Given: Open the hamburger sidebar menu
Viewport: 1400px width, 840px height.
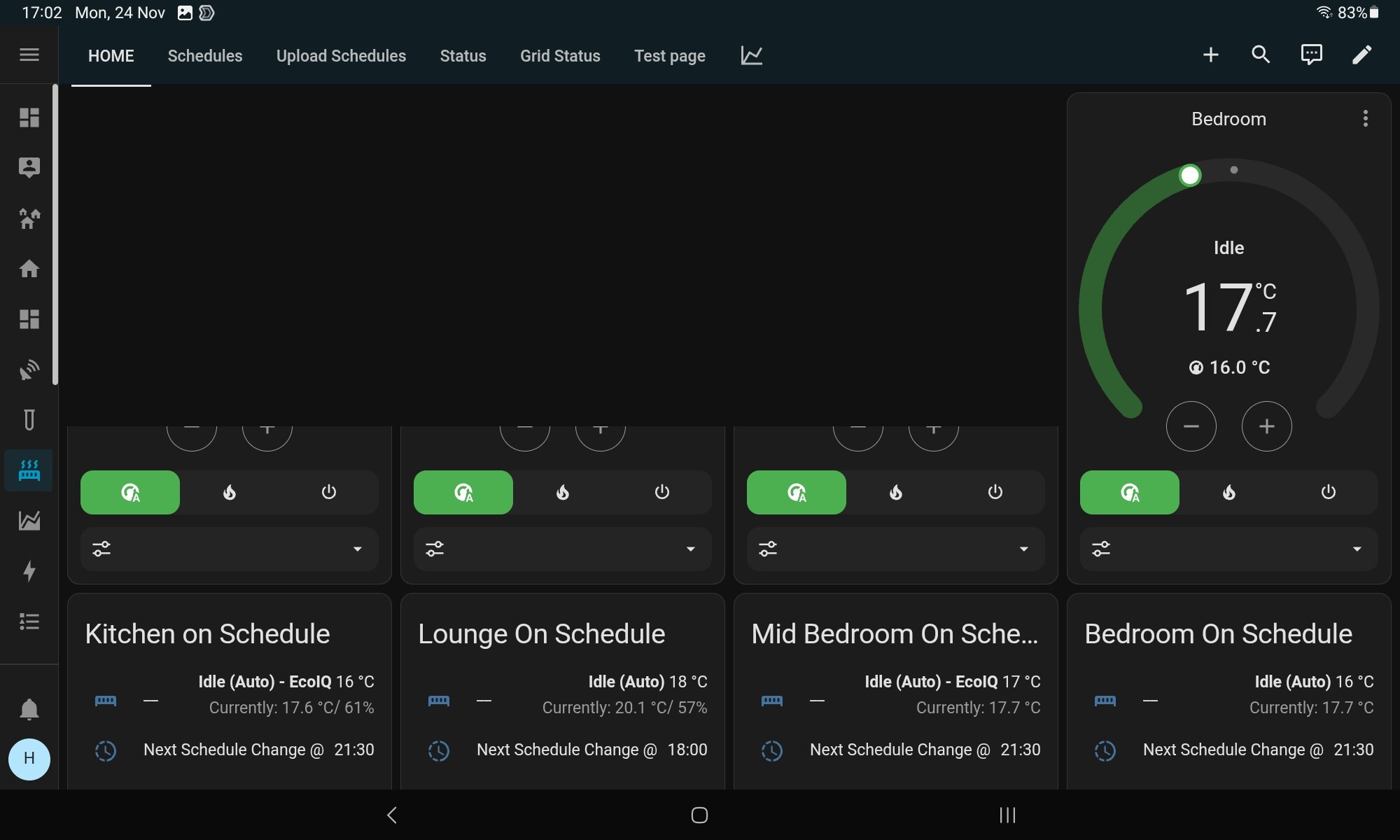Looking at the screenshot, I should coord(29,55).
